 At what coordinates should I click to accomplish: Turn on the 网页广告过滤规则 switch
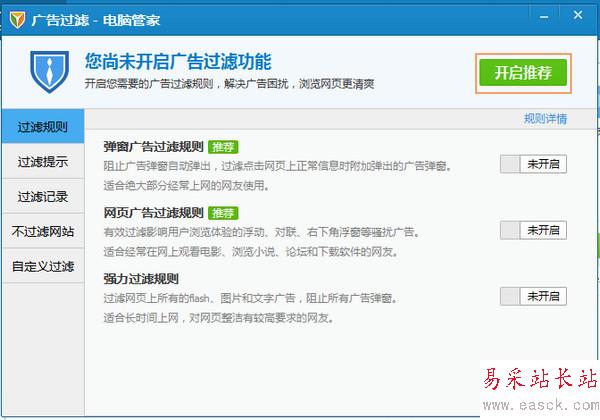click(x=533, y=230)
